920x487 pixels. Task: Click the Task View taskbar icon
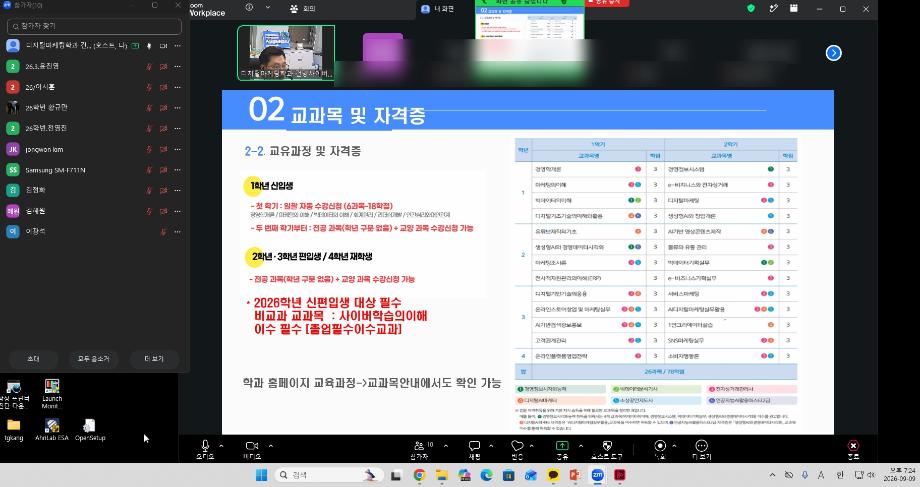click(397, 475)
